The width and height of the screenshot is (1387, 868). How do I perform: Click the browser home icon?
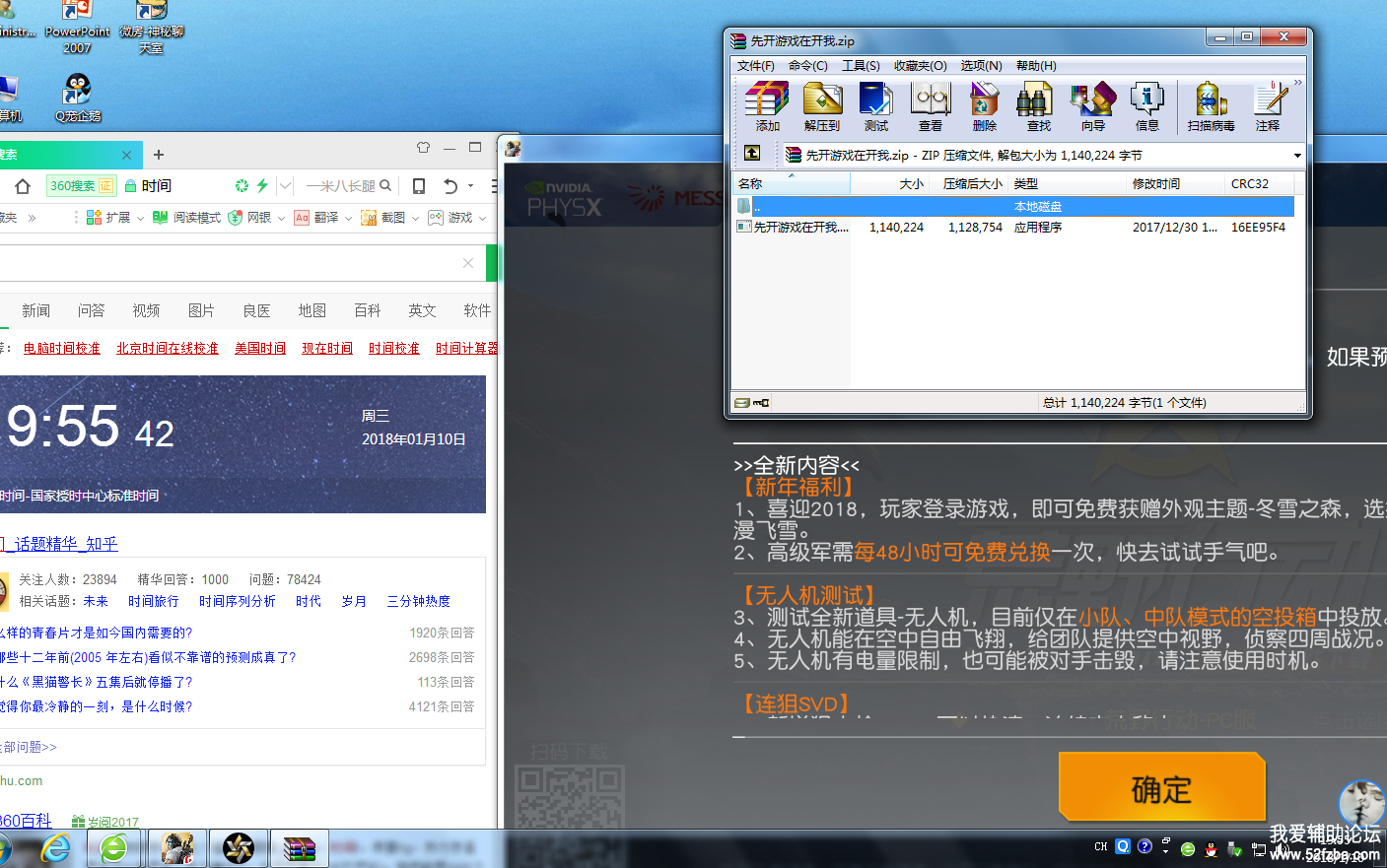[22, 186]
